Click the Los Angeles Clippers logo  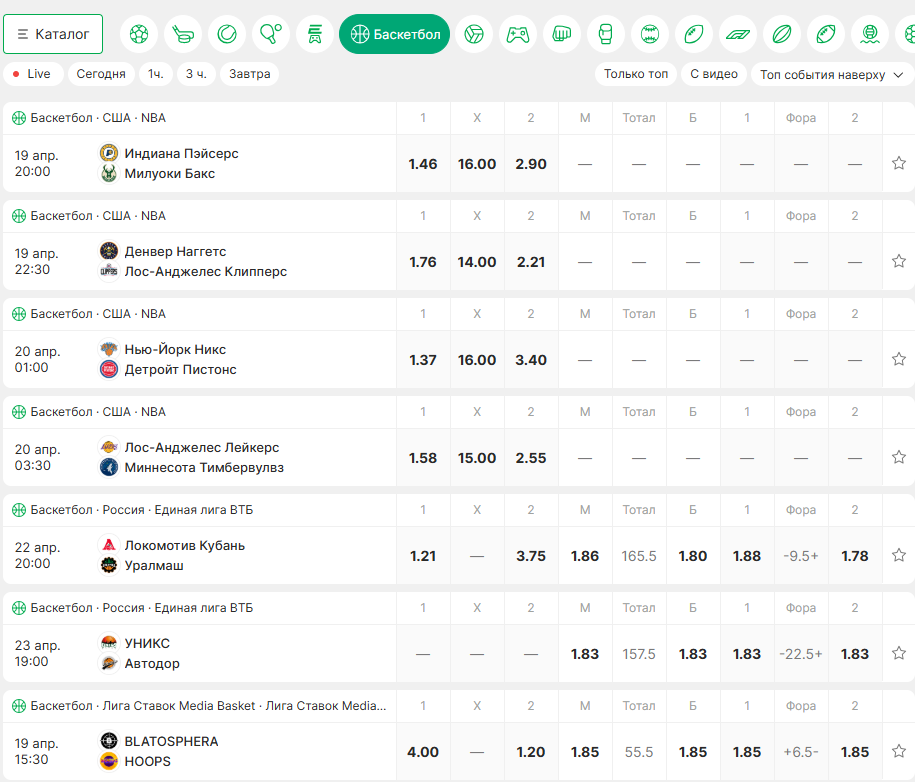tap(109, 271)
